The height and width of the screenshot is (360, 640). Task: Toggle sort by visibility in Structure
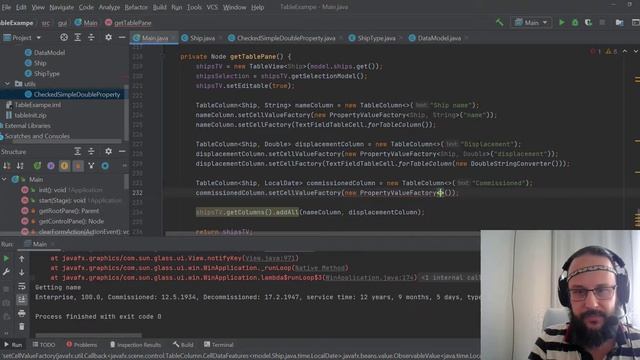pos(7,166)
